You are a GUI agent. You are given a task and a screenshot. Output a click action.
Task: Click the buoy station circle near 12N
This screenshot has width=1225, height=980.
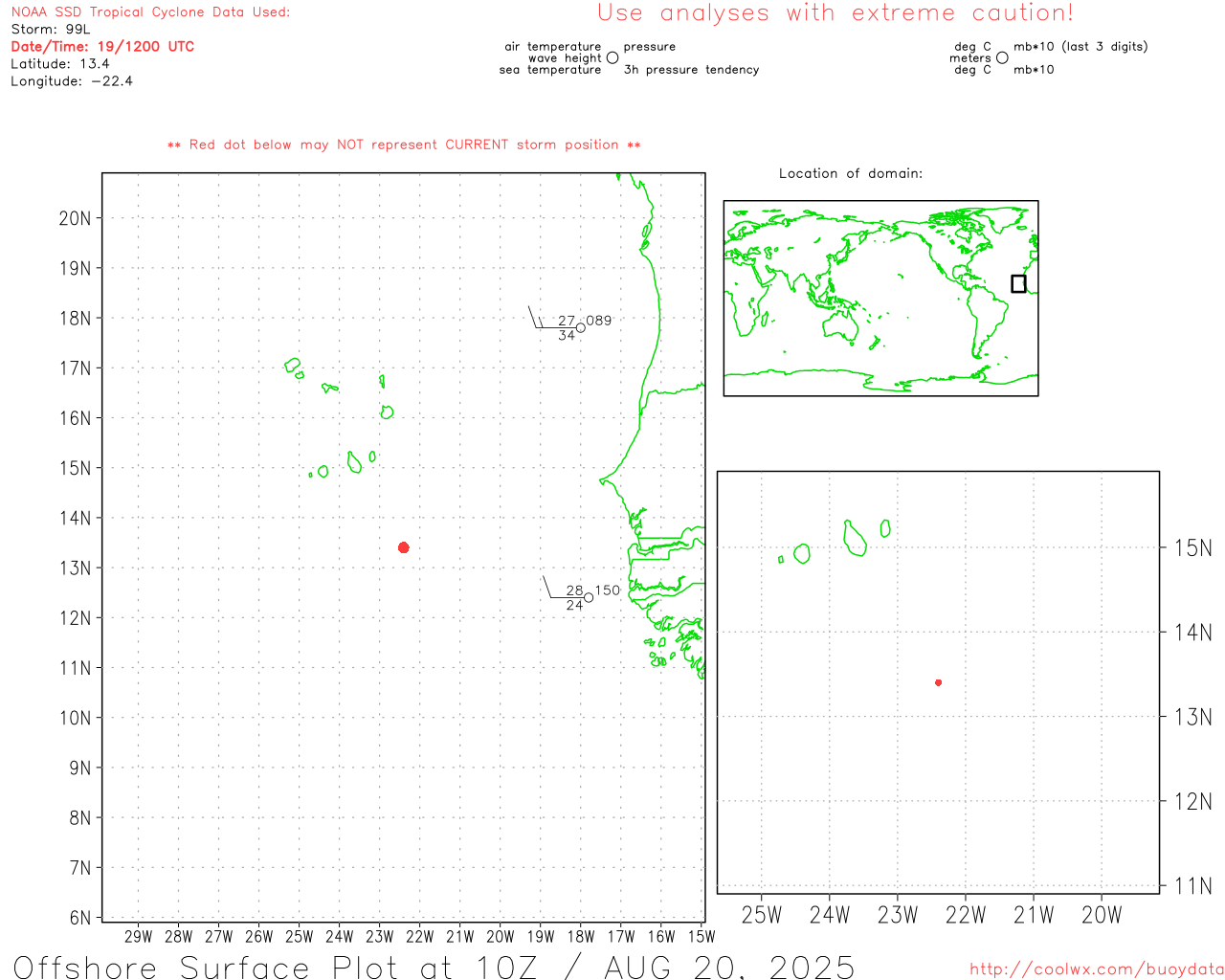coord(589,597)
